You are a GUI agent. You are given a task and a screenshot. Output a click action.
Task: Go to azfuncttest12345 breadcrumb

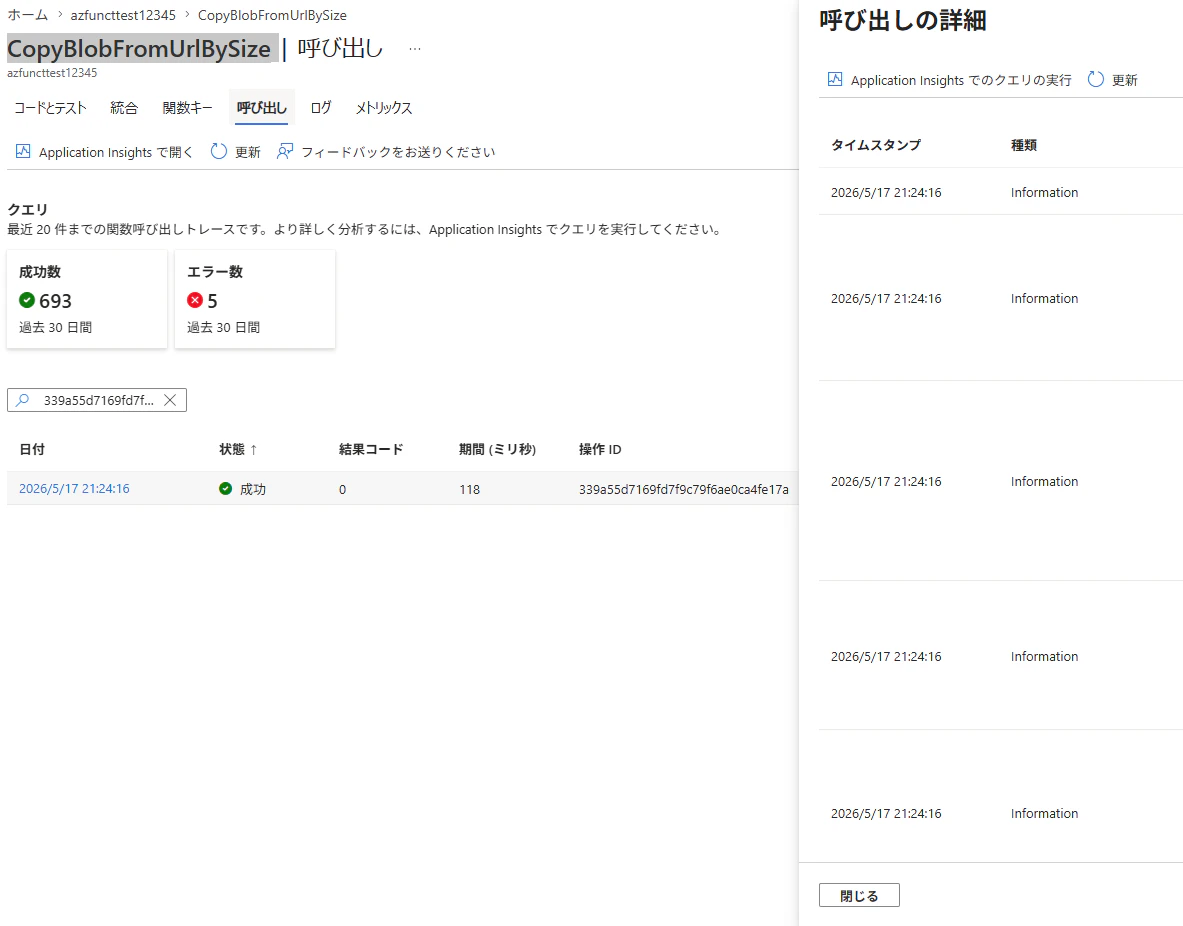coord(123,15)
